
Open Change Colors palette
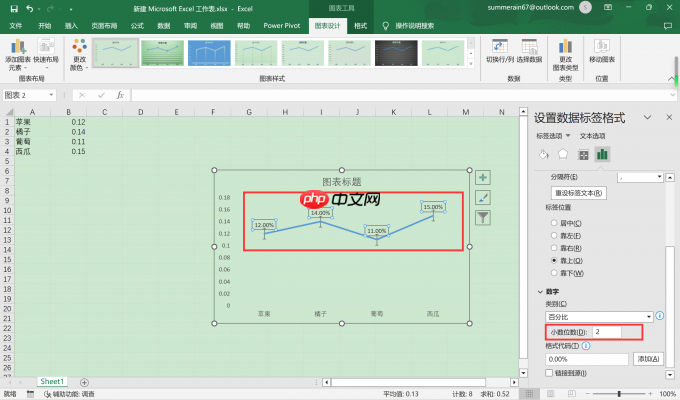pyautogui.click(x=79, y=54)
